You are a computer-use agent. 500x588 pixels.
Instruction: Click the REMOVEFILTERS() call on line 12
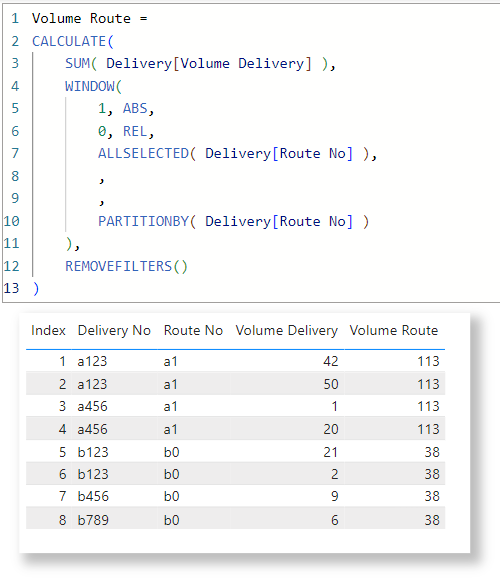[126, 266]
